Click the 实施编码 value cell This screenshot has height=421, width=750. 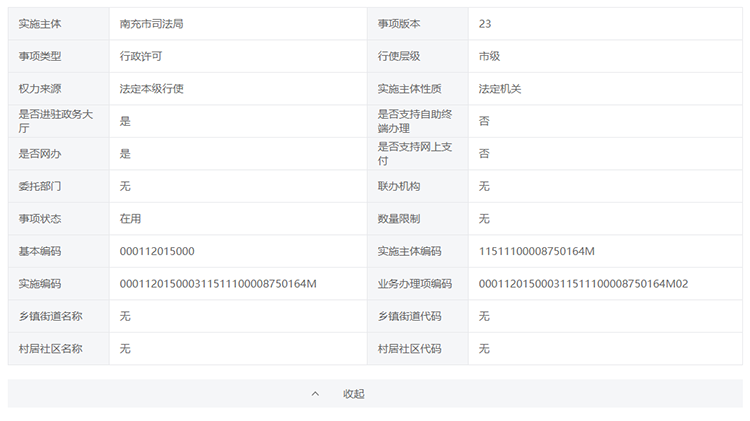point(218,284)
